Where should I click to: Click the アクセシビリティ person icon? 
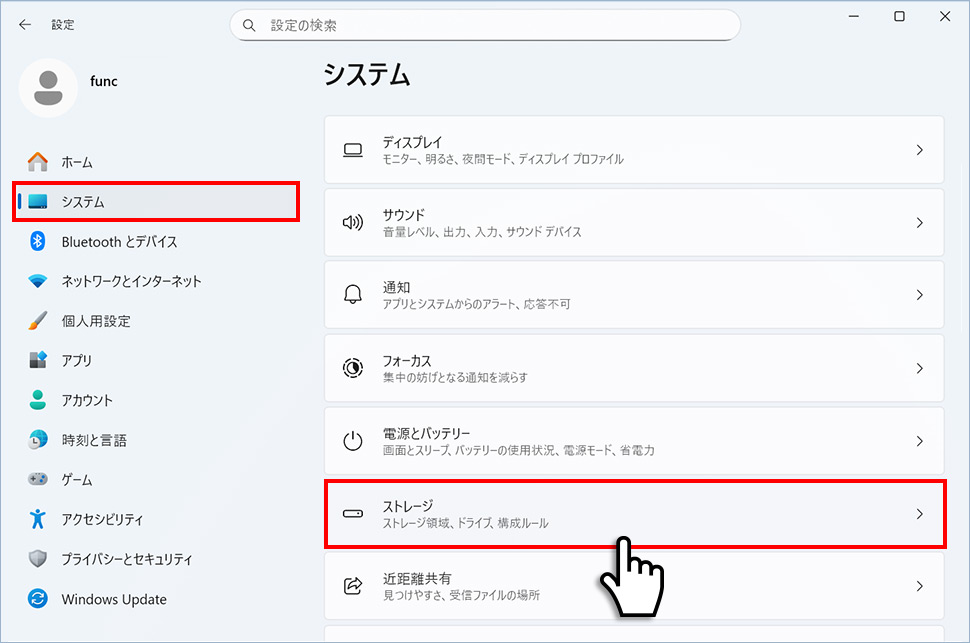[x=38, y=519]
